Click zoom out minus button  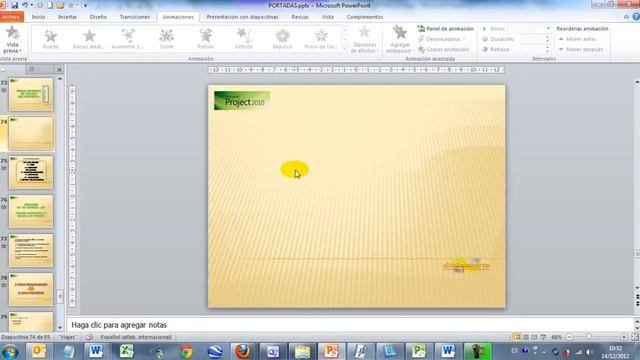(569, 337)
